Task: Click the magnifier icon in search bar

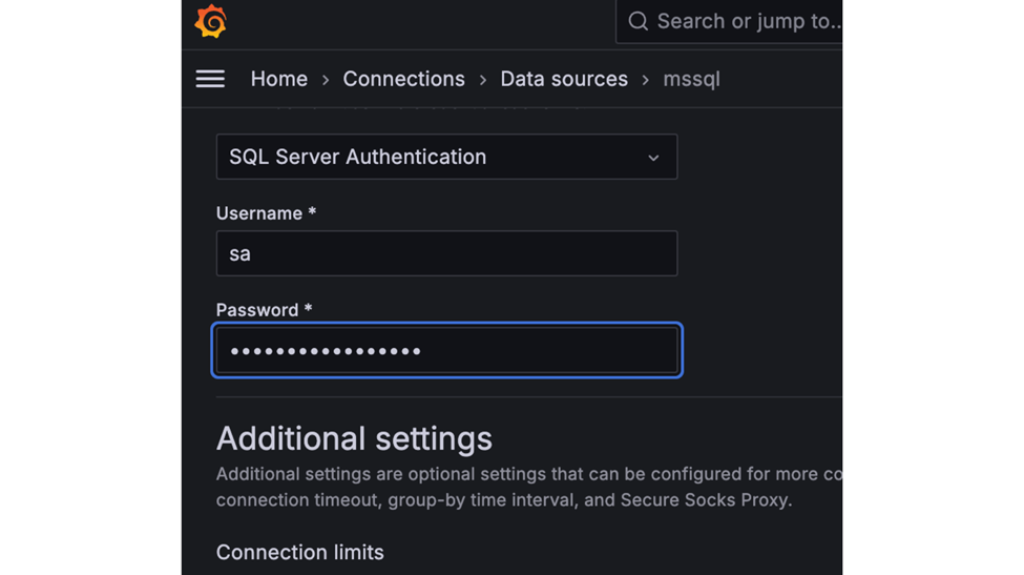Action: tap(638, 21)
